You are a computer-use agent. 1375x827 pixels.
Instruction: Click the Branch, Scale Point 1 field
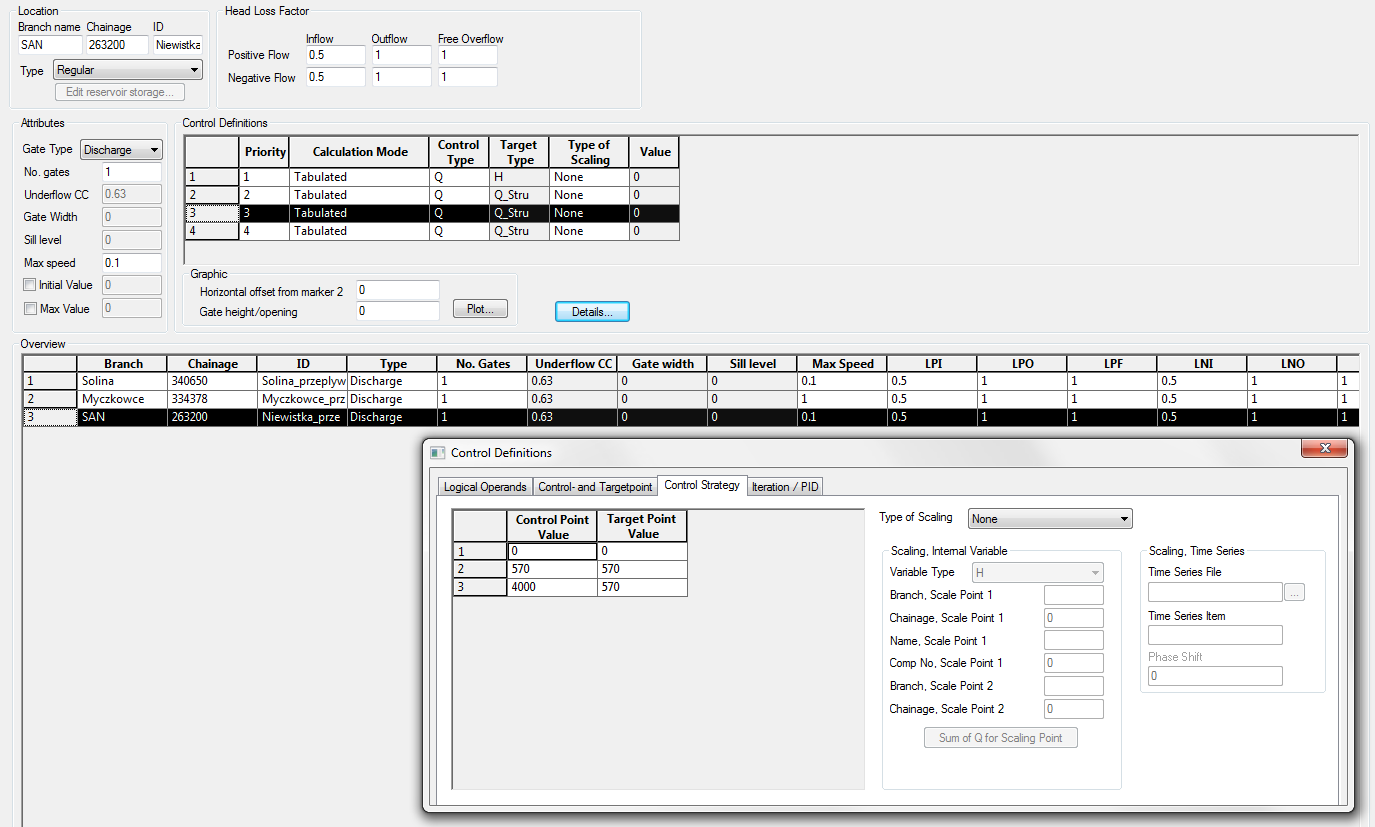click(x=1074, y=596)
